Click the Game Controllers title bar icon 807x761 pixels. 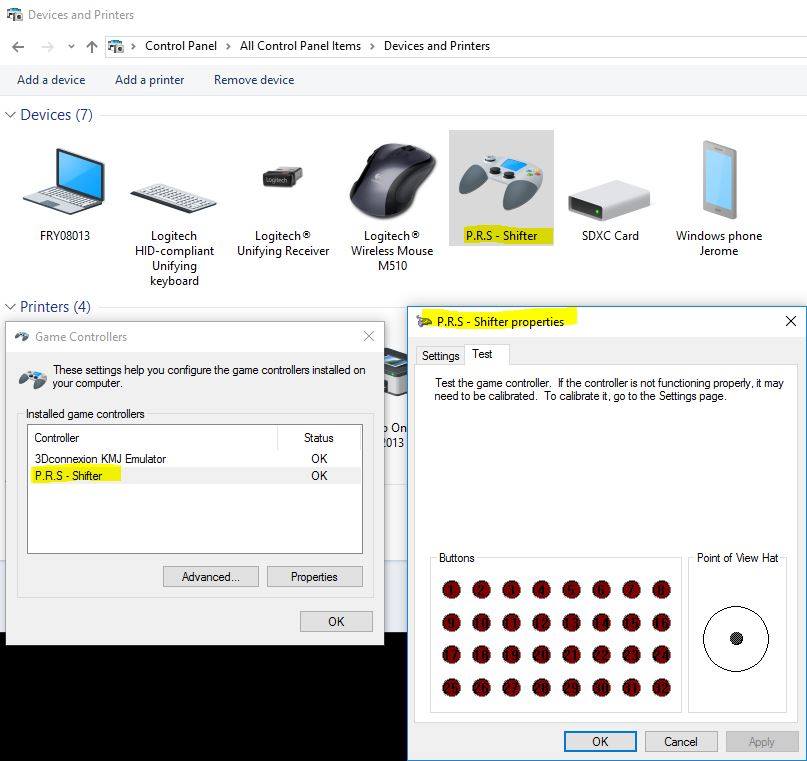[x=22, y=337]
